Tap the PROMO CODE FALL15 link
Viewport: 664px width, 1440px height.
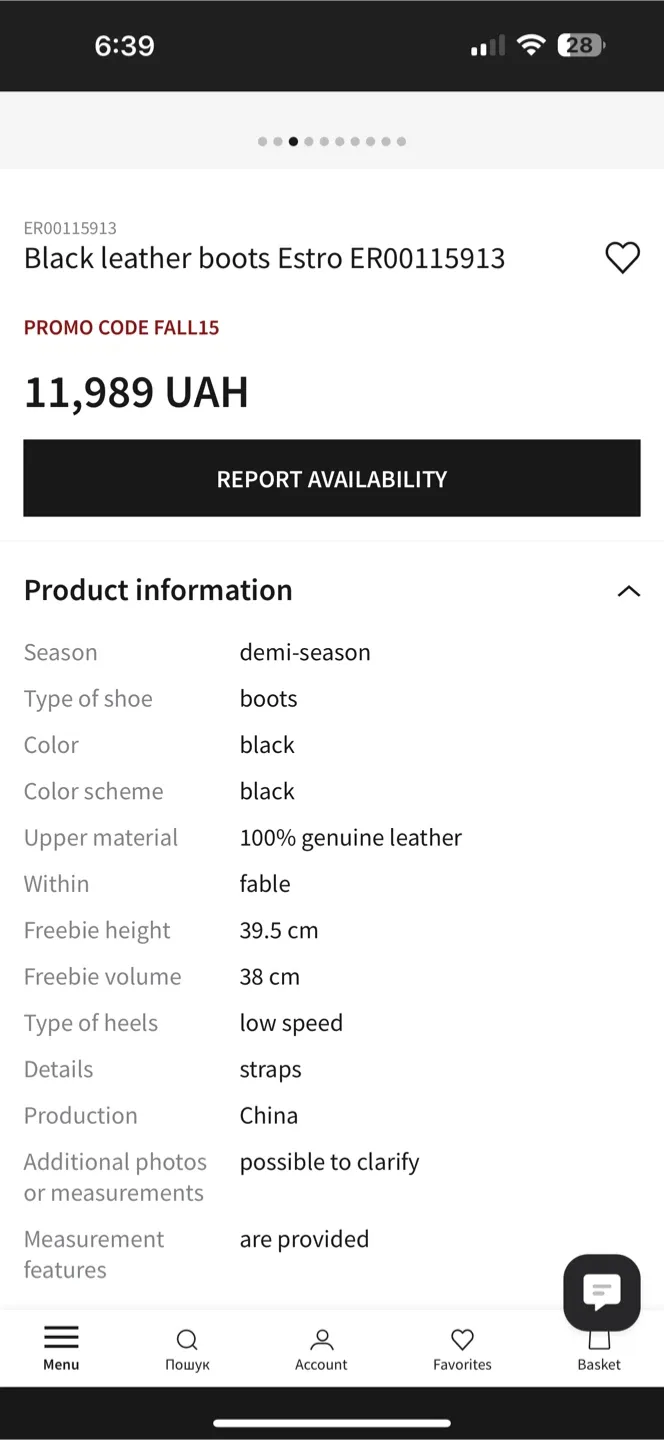pyautogui.click(x=121, y=327)
